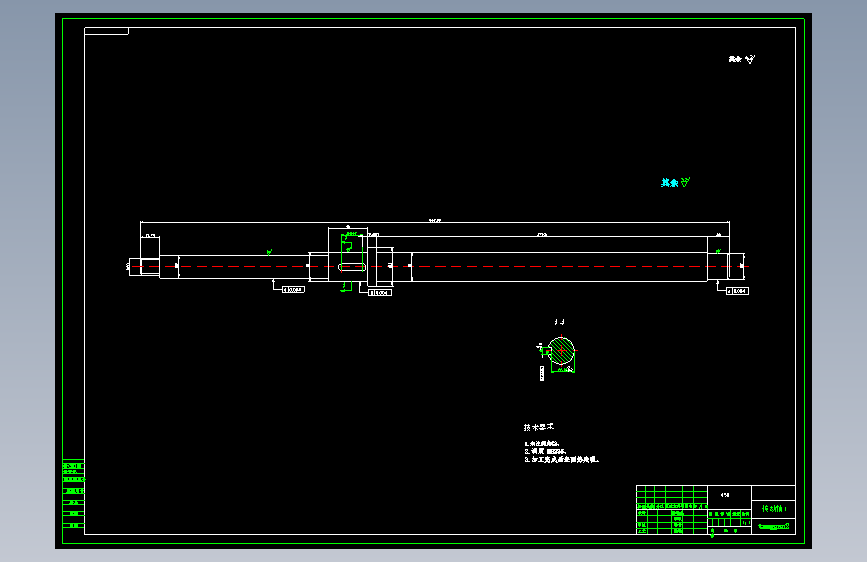Select the keyway slot on the shaft
This screenshot has height=562, width=867.
tap(352, 267)
